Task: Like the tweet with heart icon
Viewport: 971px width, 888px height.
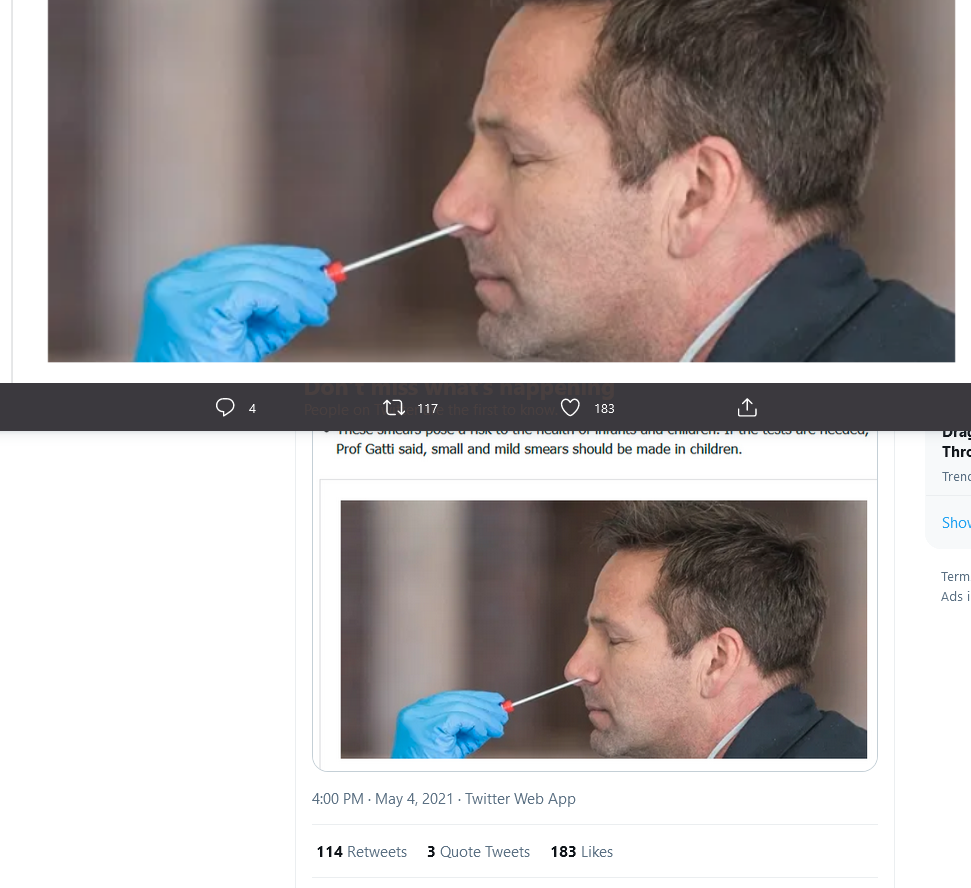Action: (x=570, y=407)
